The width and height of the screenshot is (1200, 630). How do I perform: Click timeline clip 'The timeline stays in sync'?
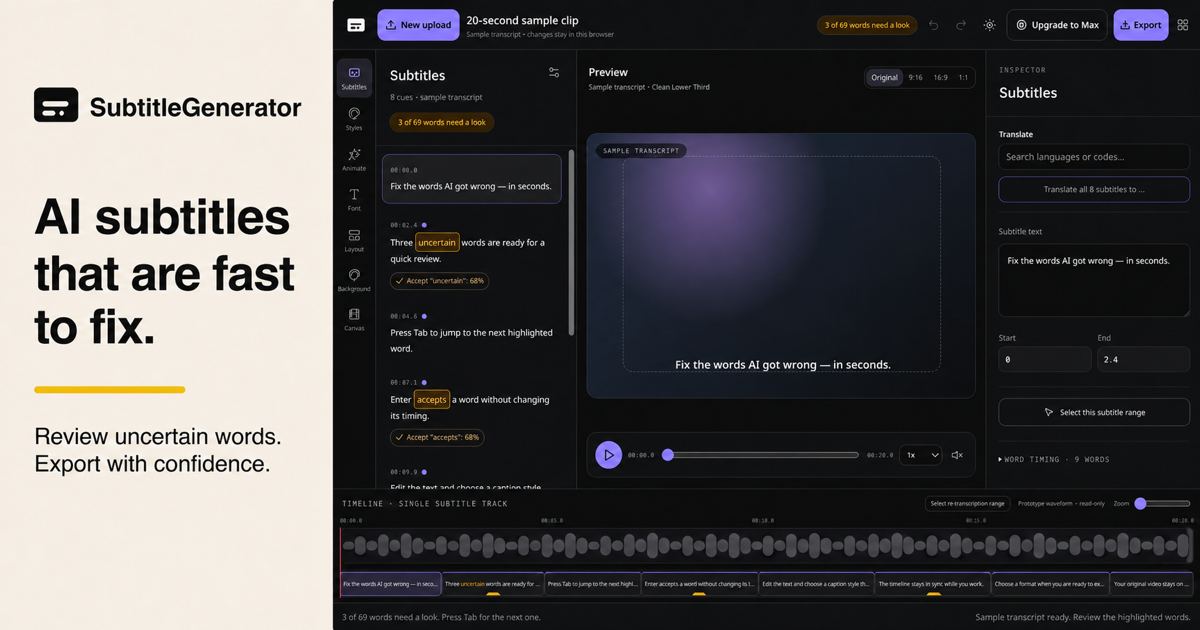tap(932, 584)
